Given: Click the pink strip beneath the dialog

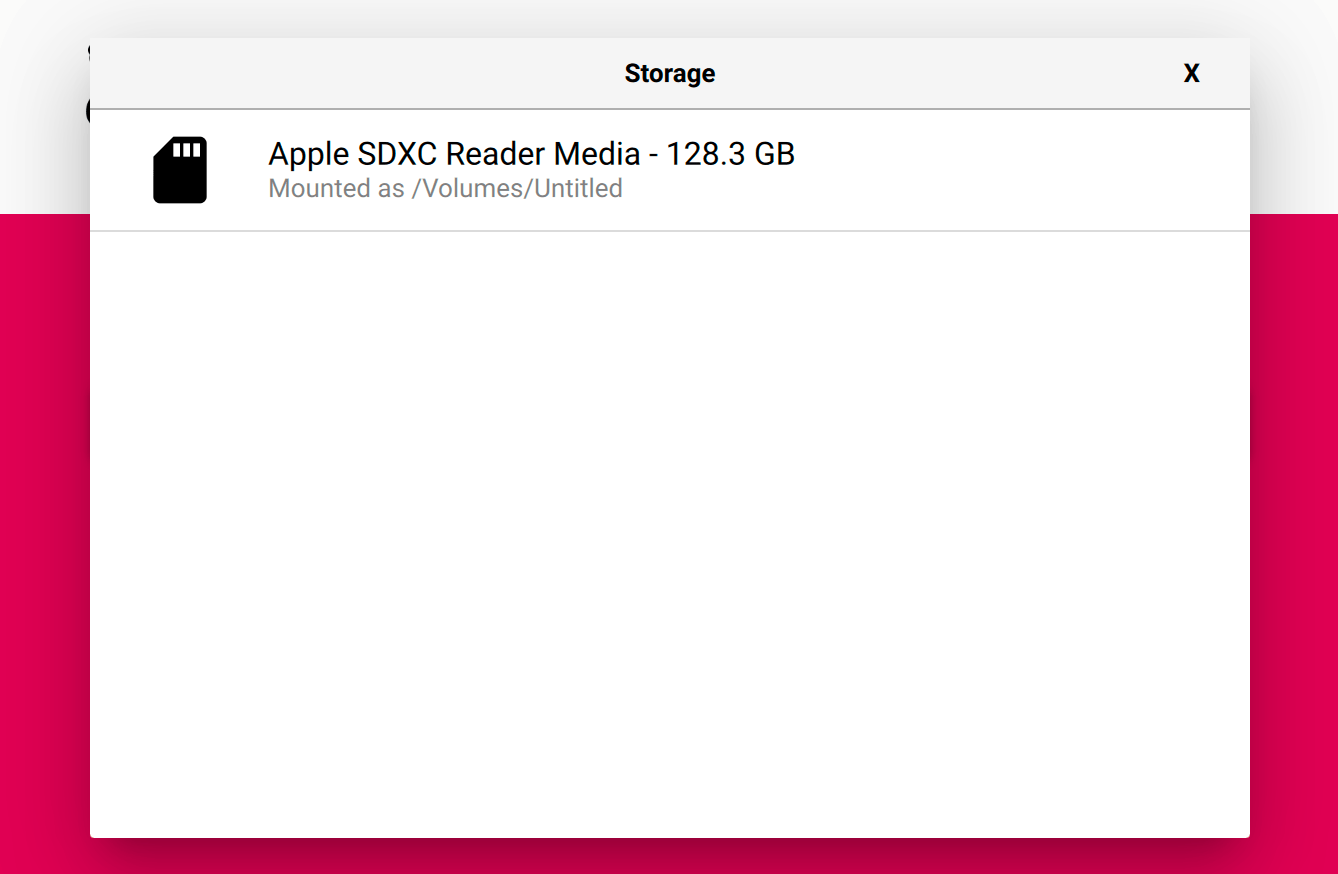Looking at the screenshot, I should point(669,857).
